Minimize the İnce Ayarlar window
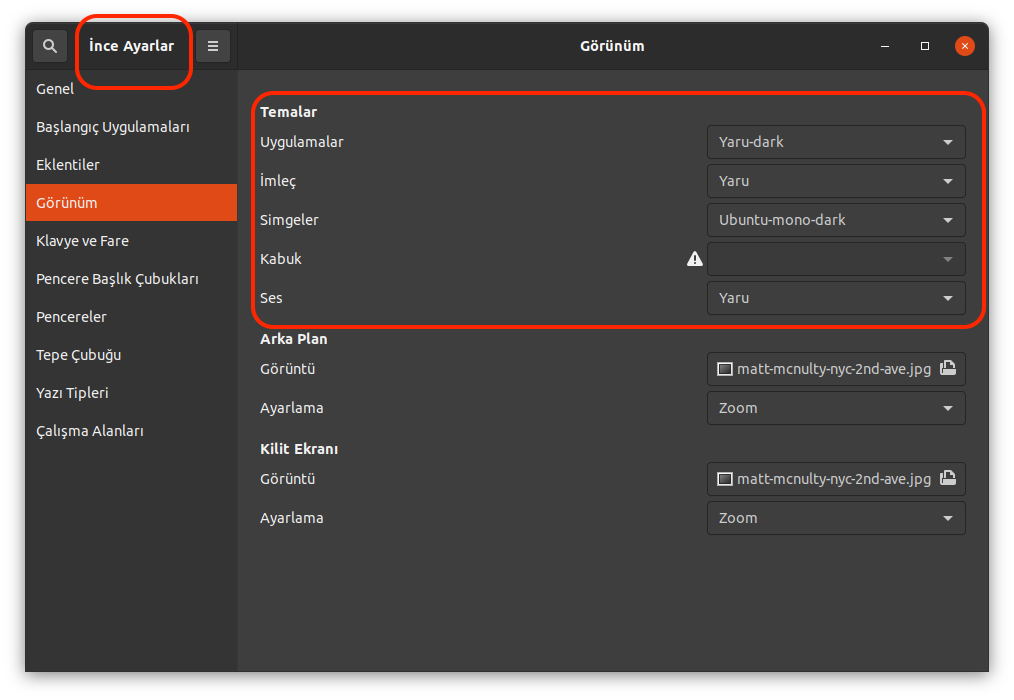The width and height of the screenshot is (1014, 700). pos(885,46)
